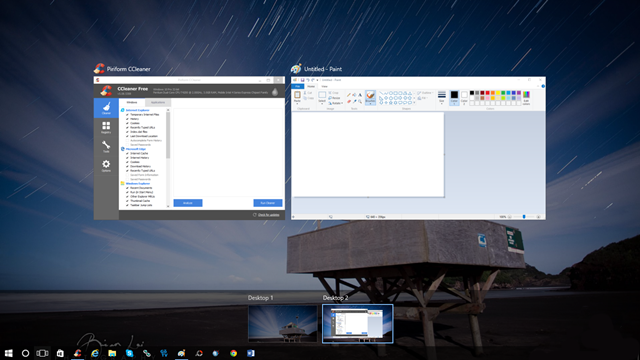Open the shape Outline dropdown in Paint

pyautogui.click(x=425, y=93)
